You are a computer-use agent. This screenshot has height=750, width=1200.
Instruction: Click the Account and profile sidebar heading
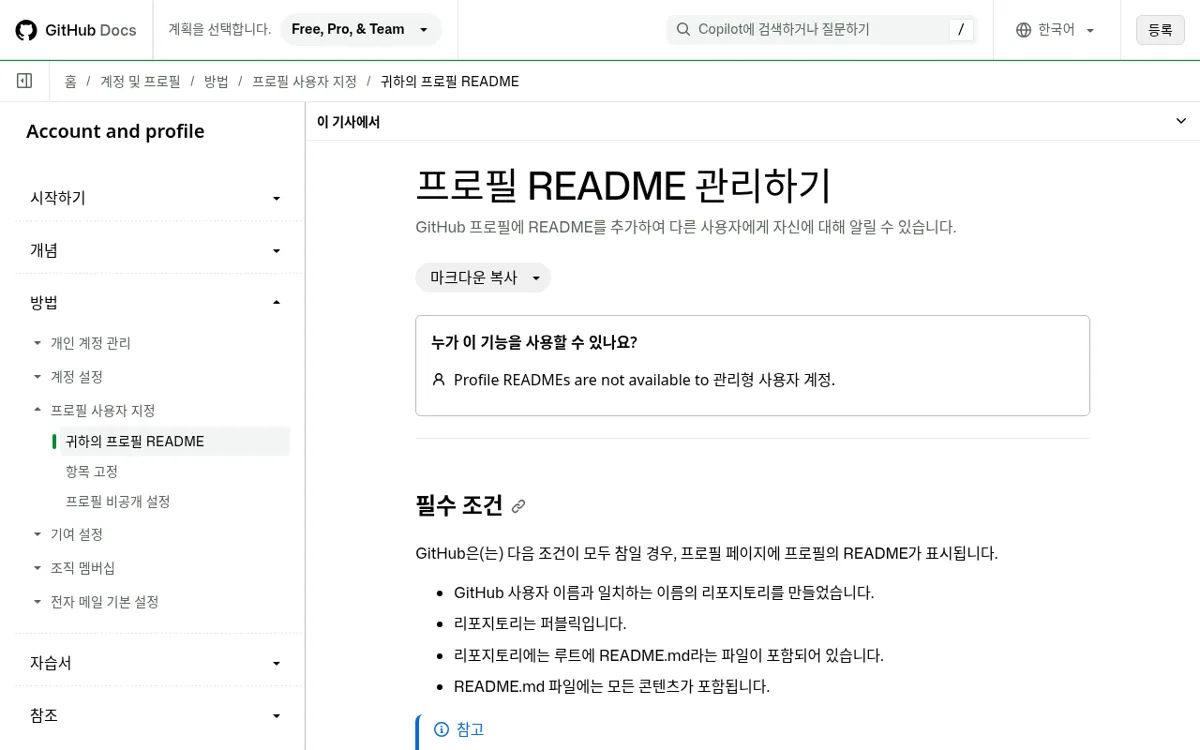(x=115, y=131)
